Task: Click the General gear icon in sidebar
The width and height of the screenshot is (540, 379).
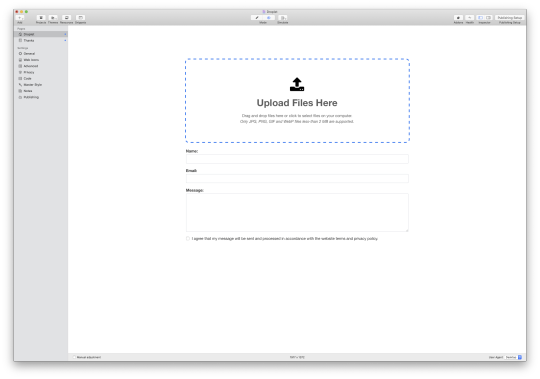Action: [20, 53]
